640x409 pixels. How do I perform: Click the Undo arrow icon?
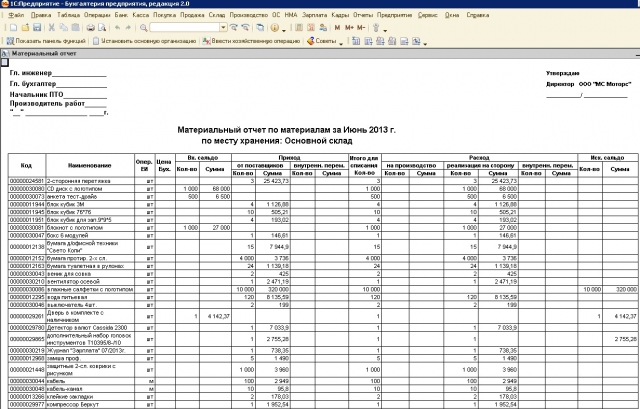(x=117, y=28)
